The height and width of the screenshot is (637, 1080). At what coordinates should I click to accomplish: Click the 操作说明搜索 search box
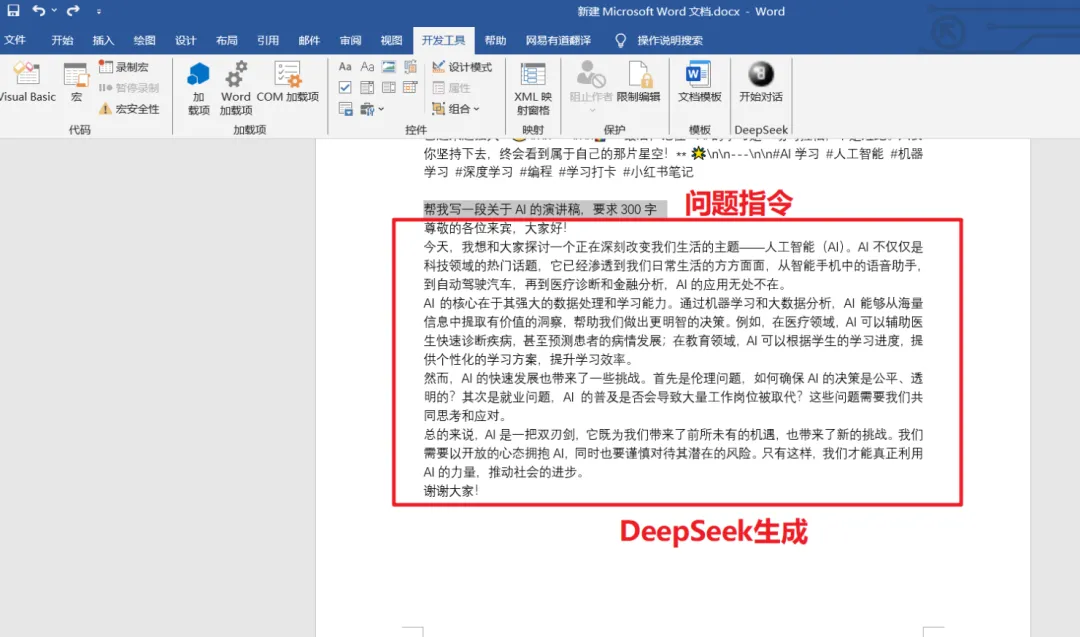pyautogui.click(x=670, y=41)
